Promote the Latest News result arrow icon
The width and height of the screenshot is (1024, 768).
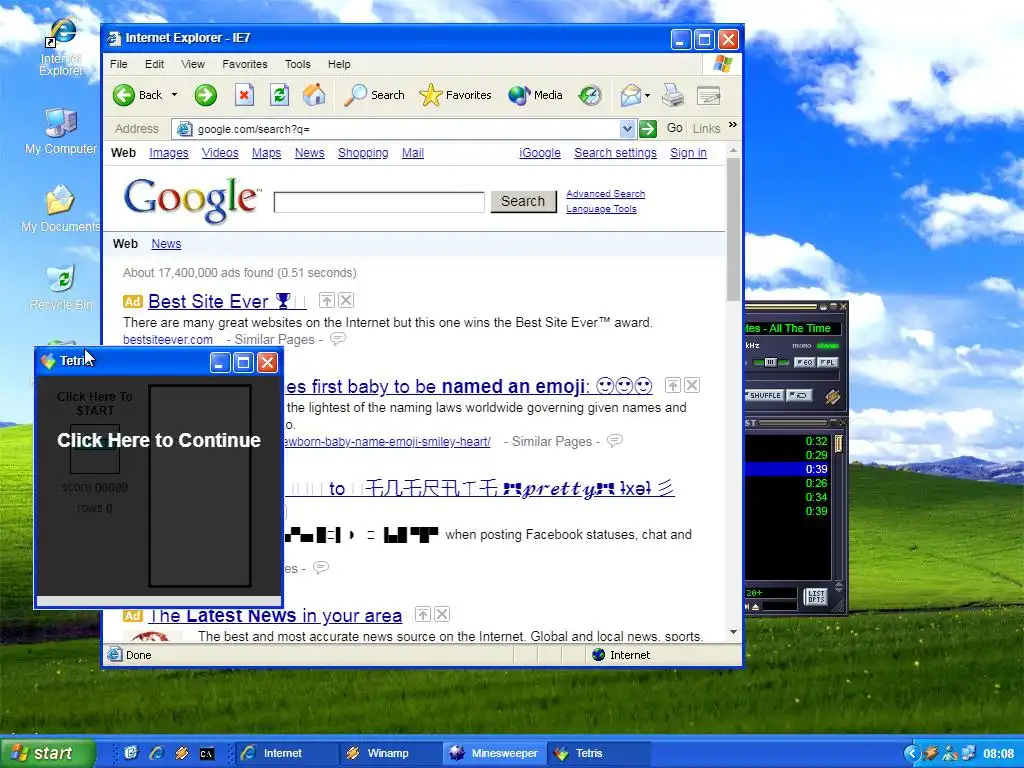[423, 615]
